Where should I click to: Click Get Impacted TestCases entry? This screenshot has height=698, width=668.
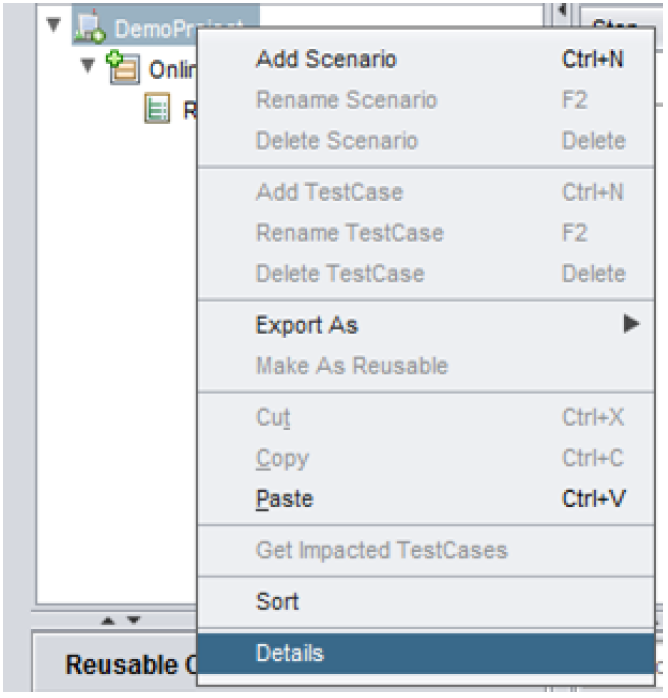(381, 549)
